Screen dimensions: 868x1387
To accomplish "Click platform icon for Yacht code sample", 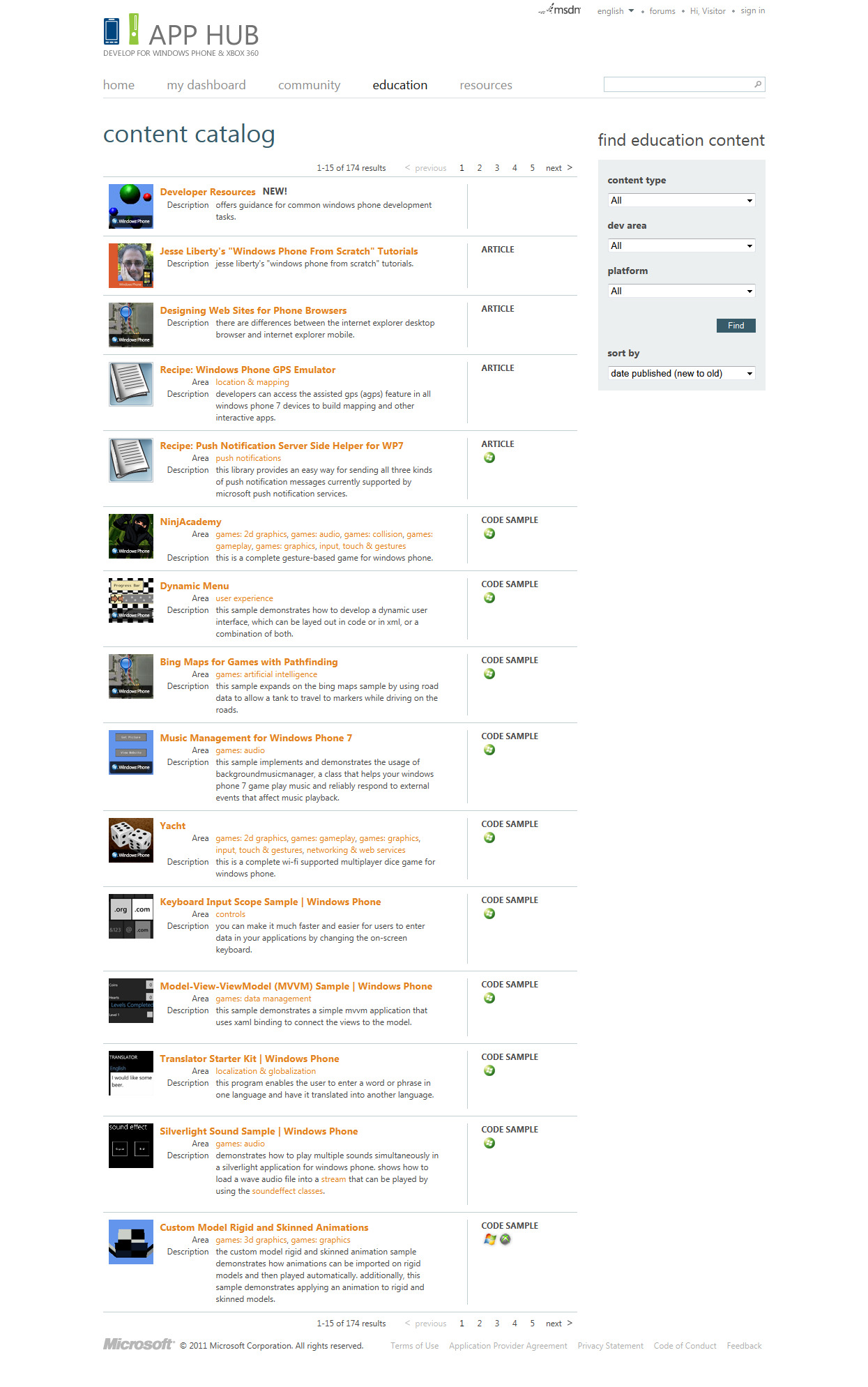I will (489, 838).
